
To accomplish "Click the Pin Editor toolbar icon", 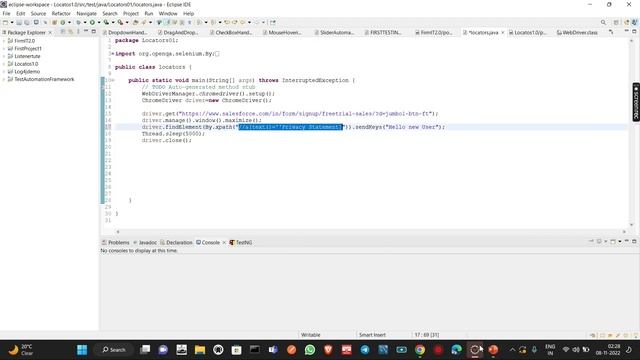I will click(273, 22).
